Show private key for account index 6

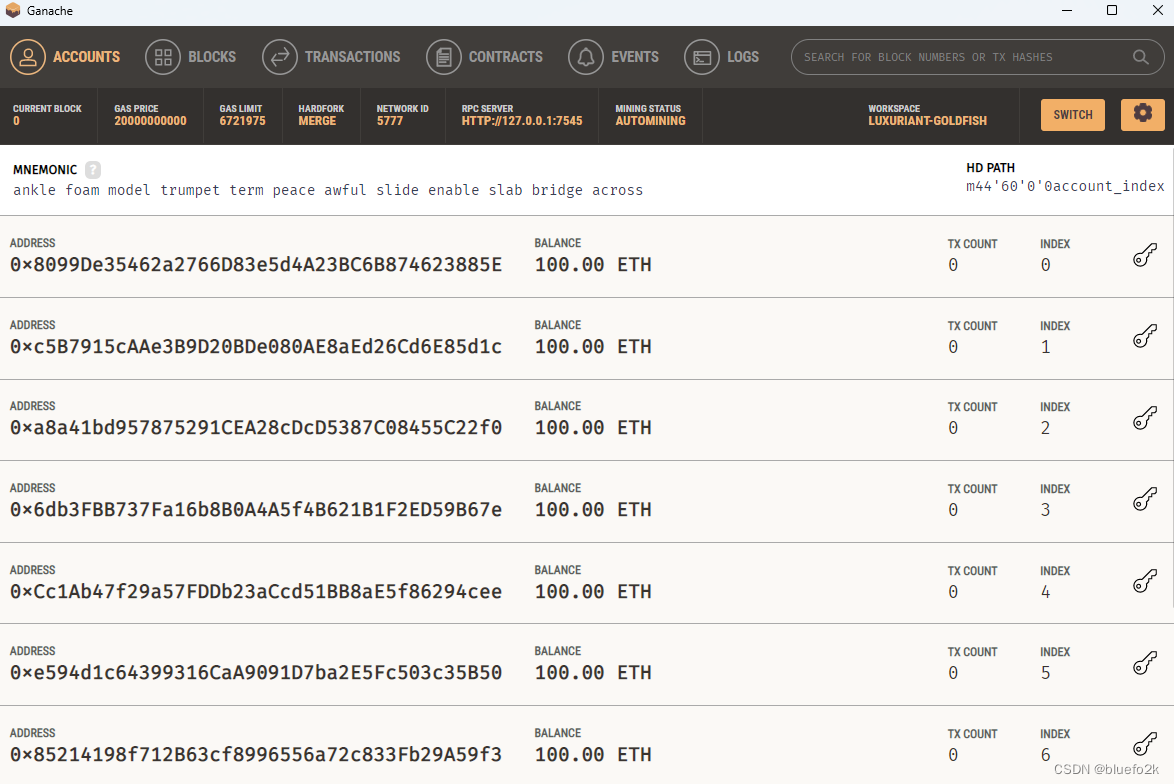1145,745
